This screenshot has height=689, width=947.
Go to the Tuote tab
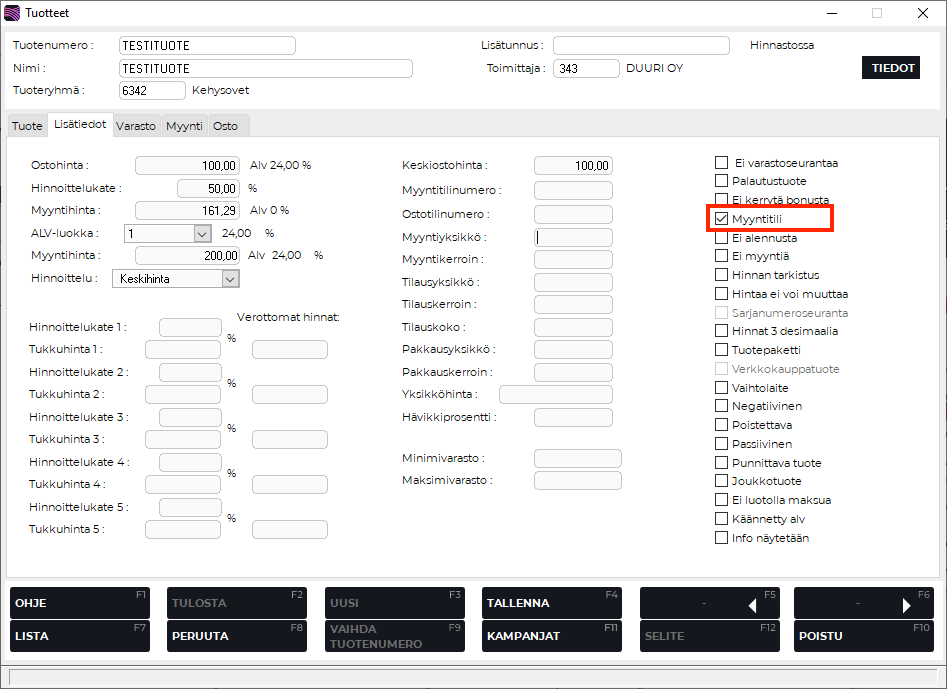tap(27, 126)
